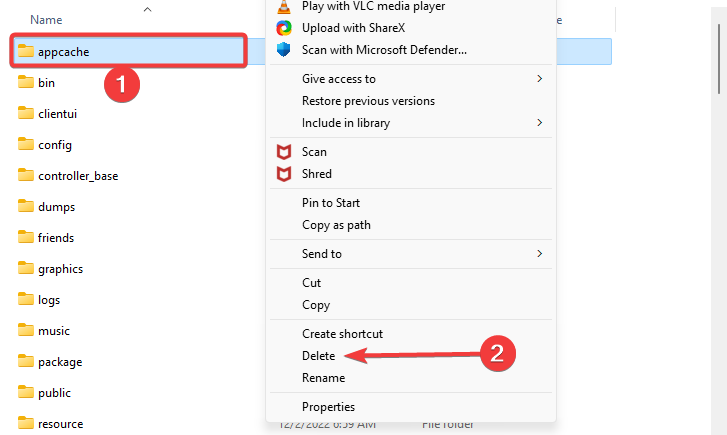The width and height of the screenshot is (727, 435).
Task: Sort files by the Name column header
Action: coord(46,20)
